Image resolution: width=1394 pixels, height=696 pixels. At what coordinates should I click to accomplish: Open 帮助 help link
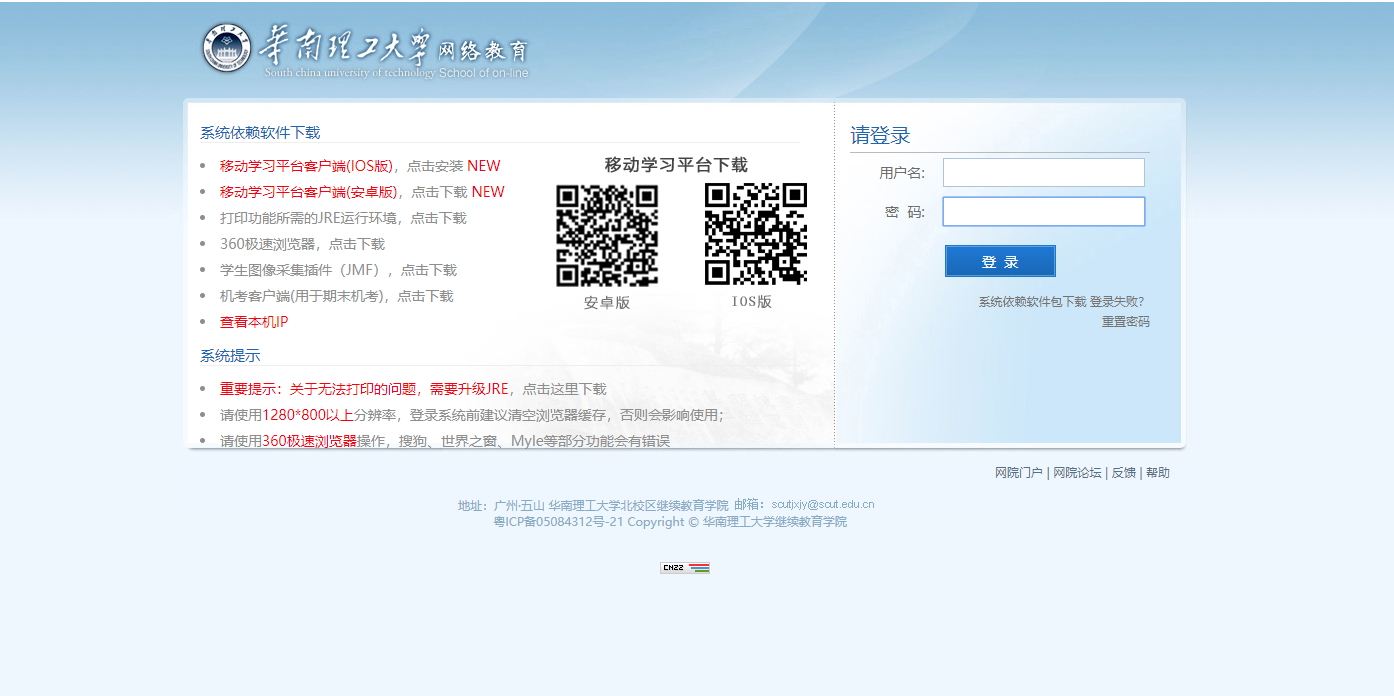coord(1158,473)
